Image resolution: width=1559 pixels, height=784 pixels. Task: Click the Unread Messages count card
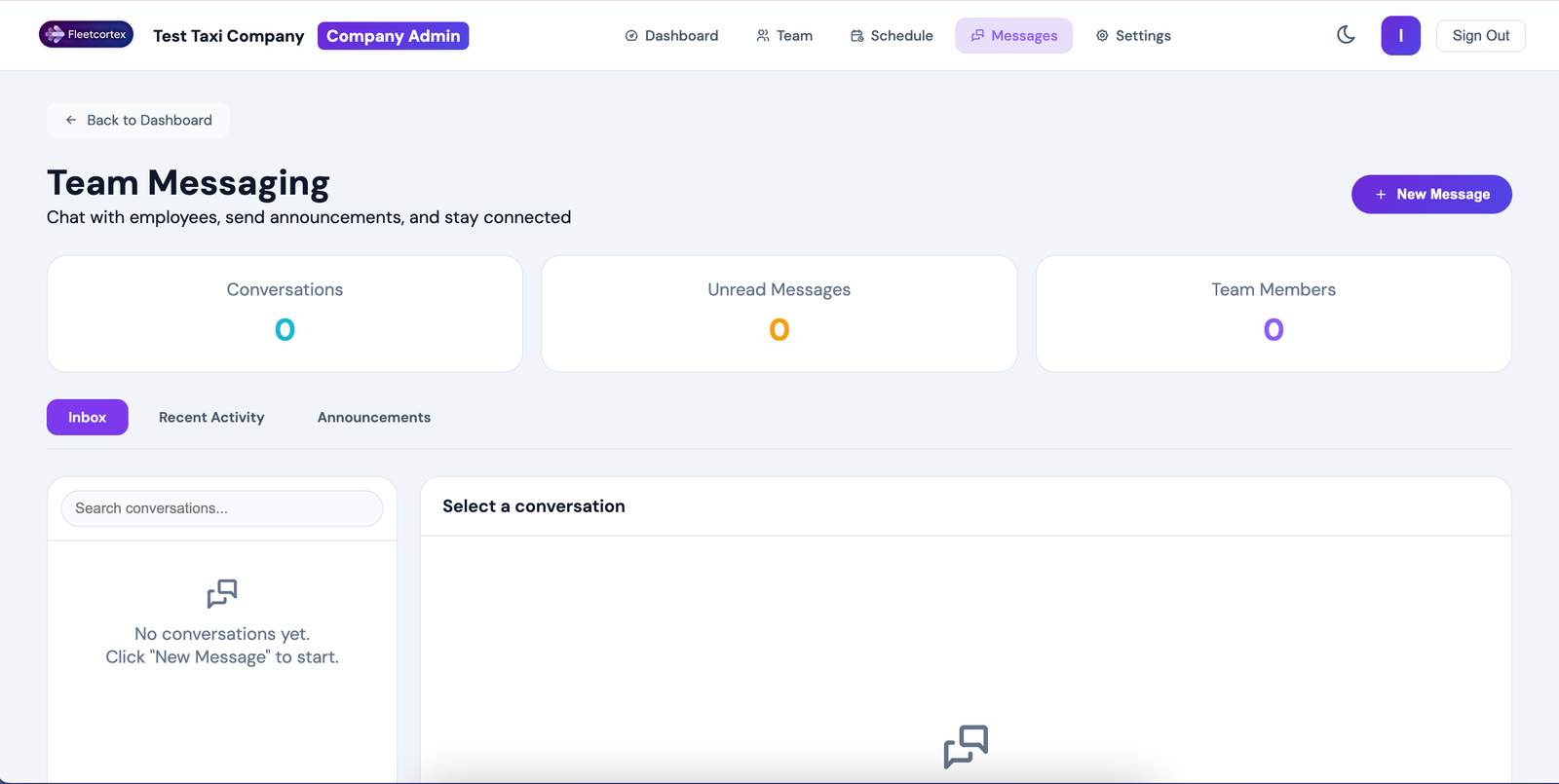[x=779, y=314]
